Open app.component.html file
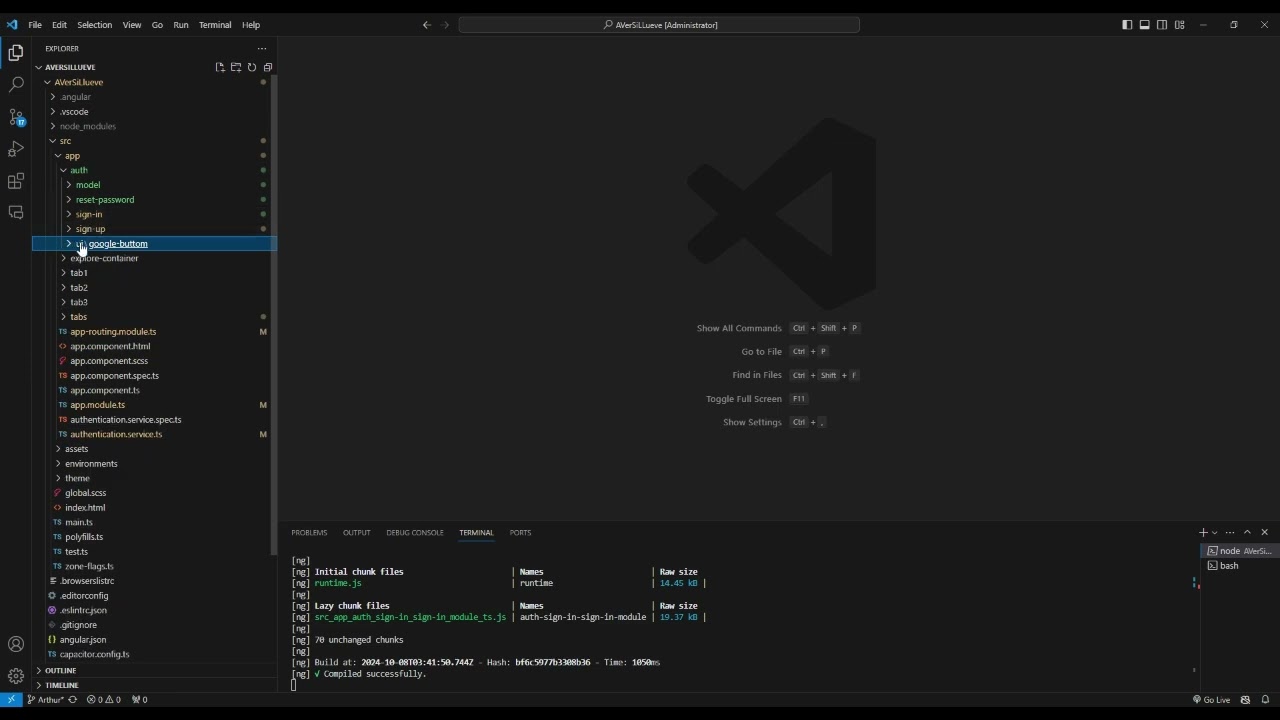Screen dimensions: 1280x720 click(x=110, y=346)
